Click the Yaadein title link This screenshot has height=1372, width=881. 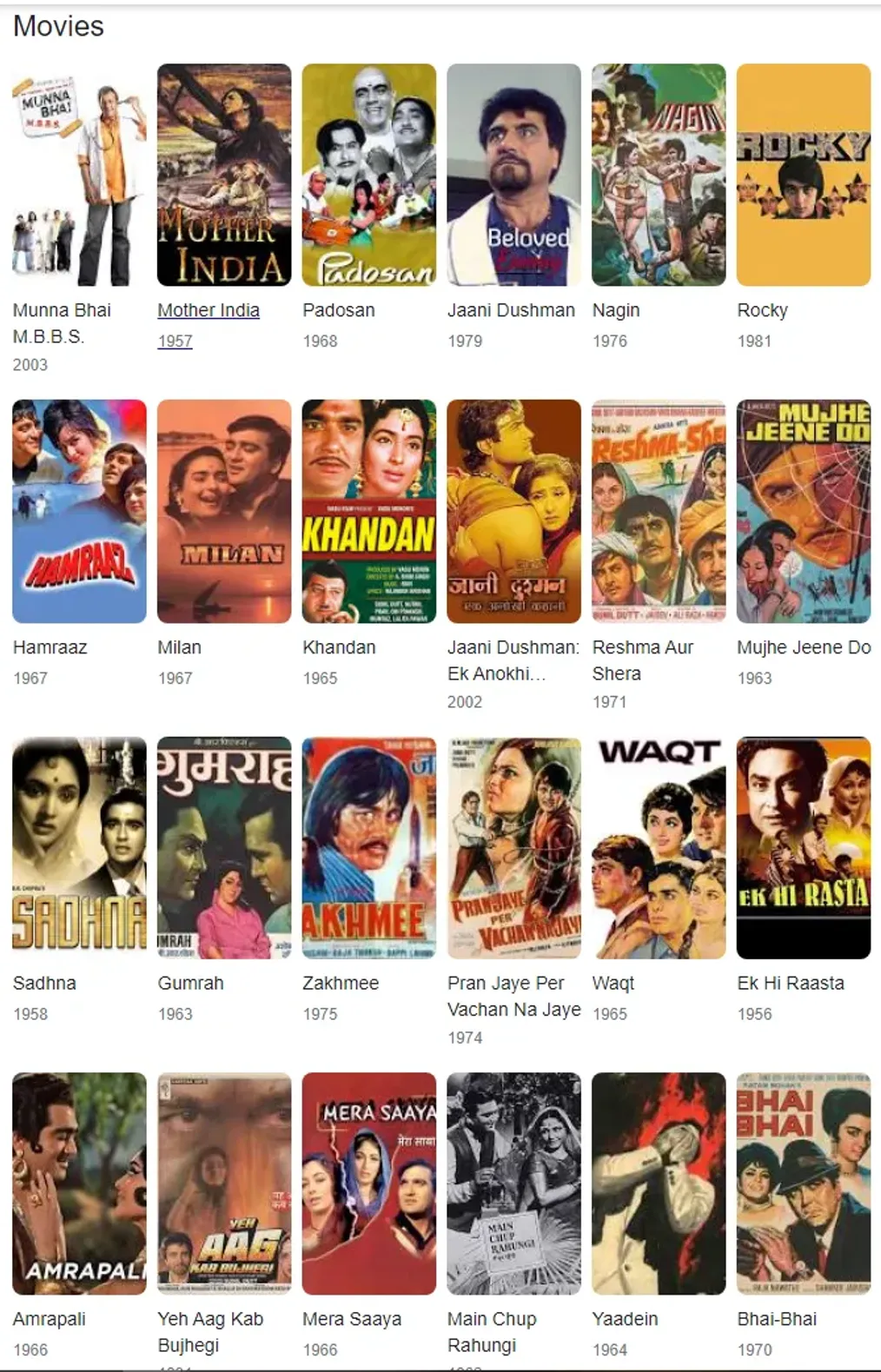625,1319
